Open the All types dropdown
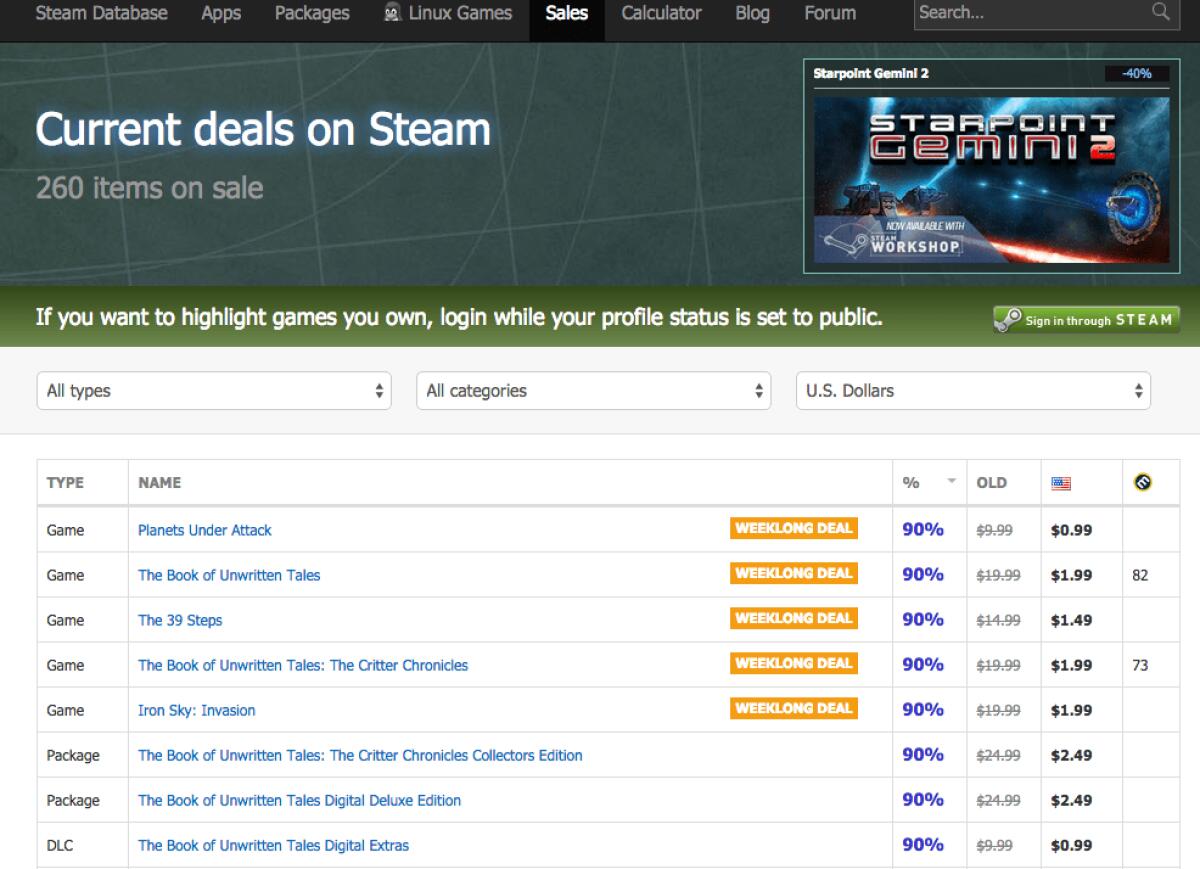The height and width of the screenshot is (869, 1200). click(x=213, y=391)
